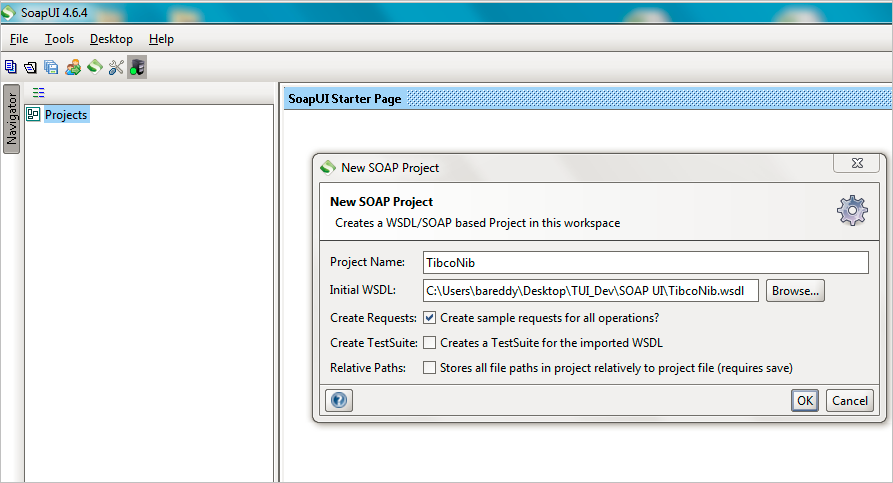The image size is (893, 483).
Task: Click the gear icon in dialog header
Action: [852, 211]
